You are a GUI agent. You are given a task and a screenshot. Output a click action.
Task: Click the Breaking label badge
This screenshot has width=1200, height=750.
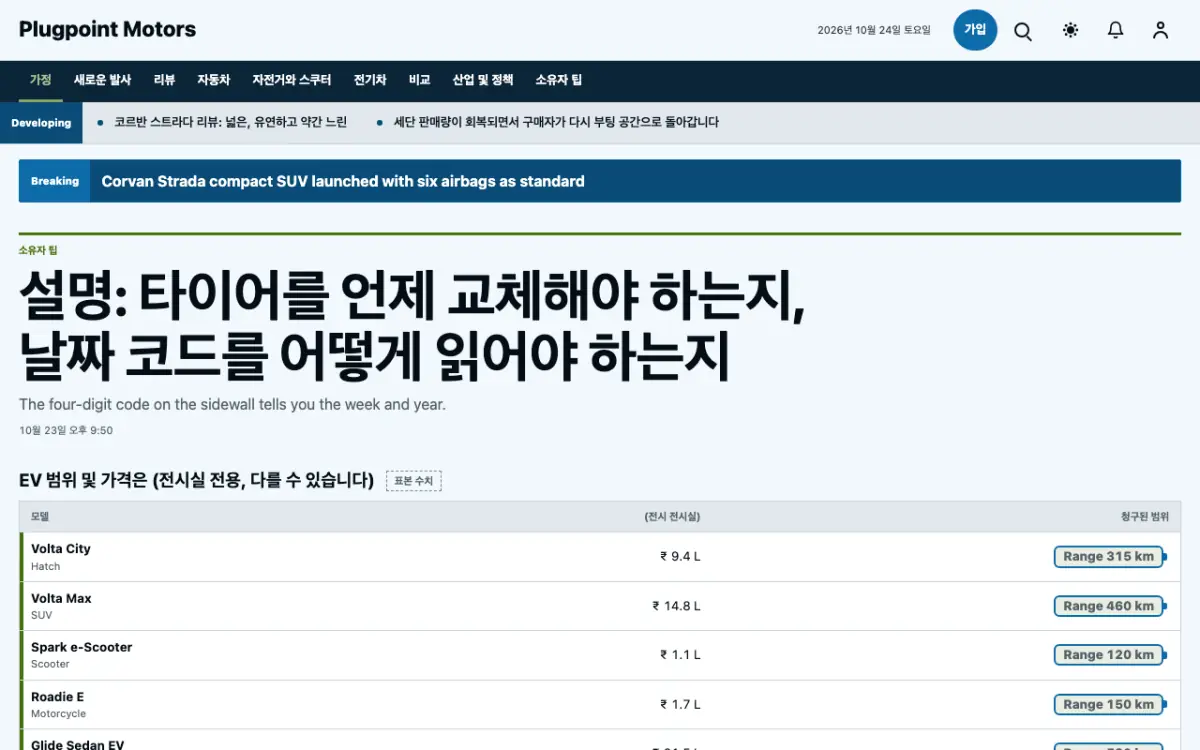[x=55, y=181]
